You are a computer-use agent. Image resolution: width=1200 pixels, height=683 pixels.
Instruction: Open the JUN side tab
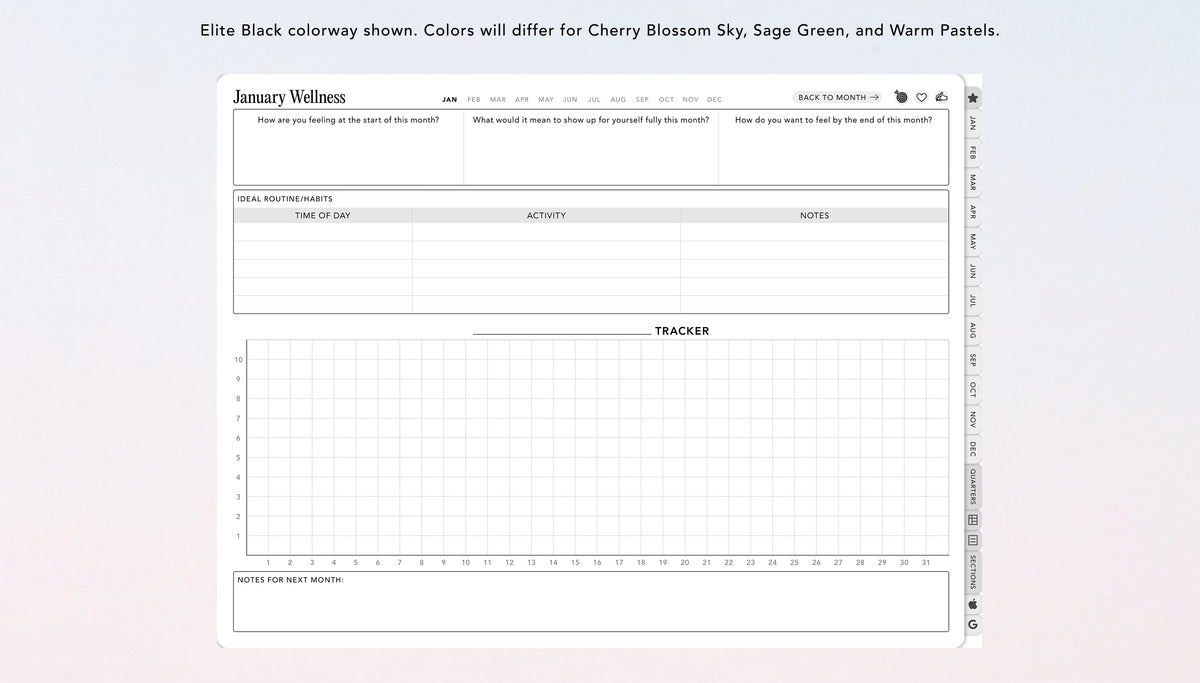point(973,271)
